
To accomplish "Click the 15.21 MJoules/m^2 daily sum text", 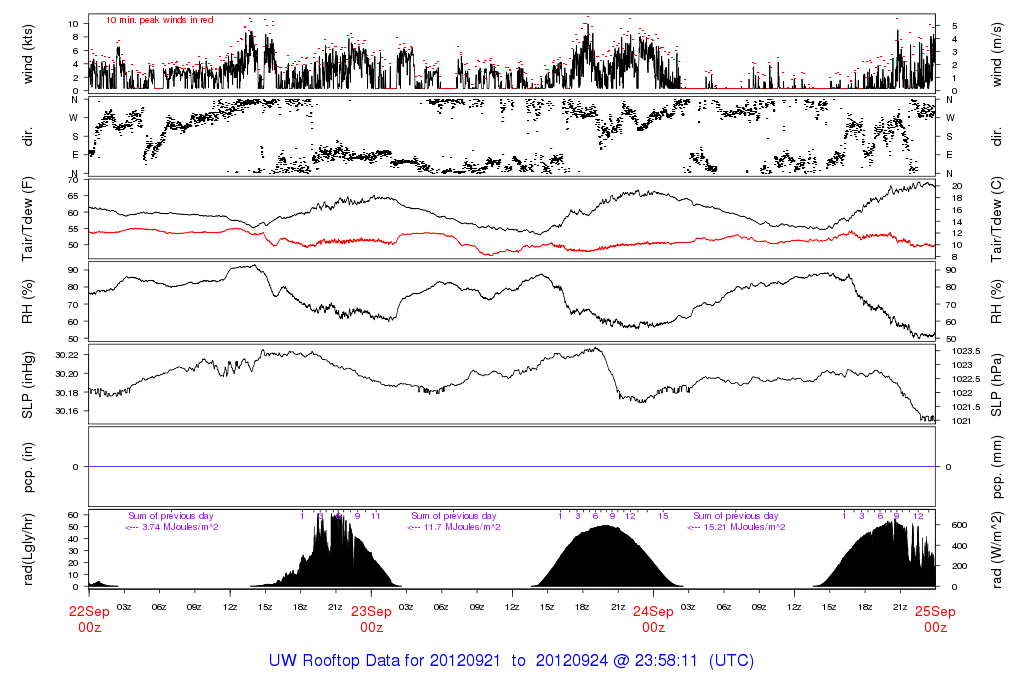I will pos(738,527).
